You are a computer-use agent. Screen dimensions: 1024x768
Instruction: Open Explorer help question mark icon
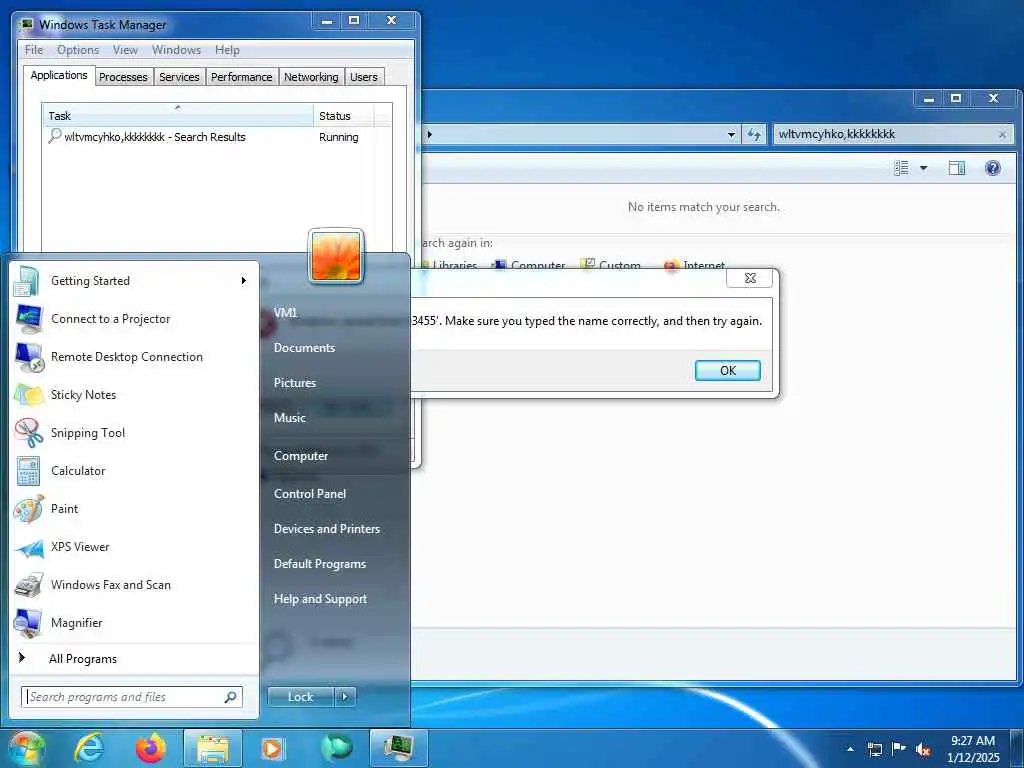pyautogui.click(x=993, y=168)
